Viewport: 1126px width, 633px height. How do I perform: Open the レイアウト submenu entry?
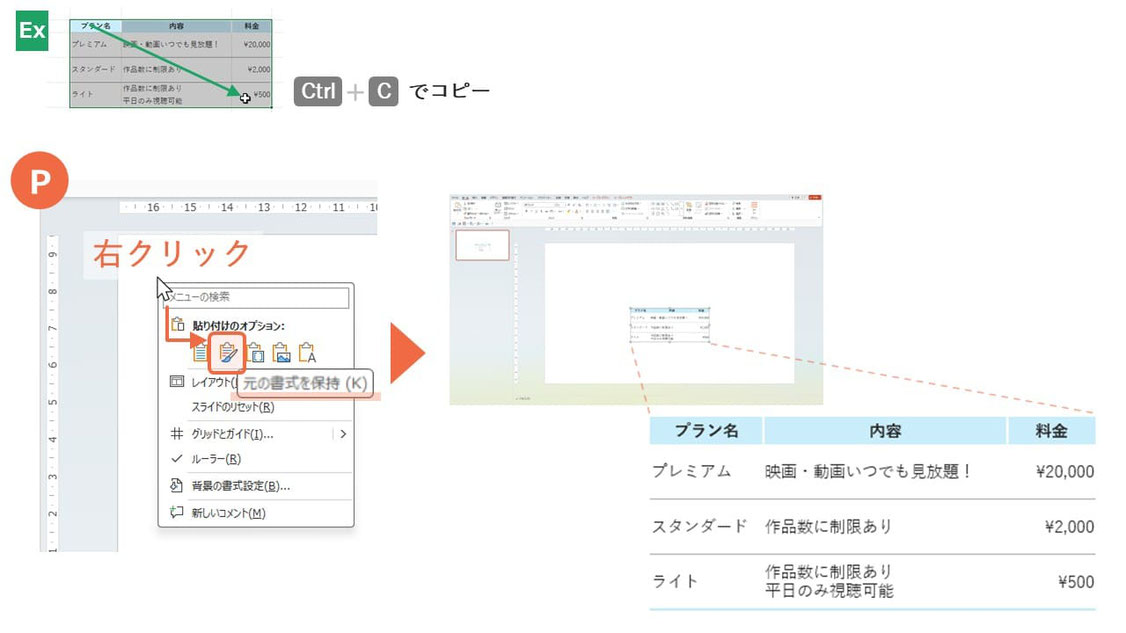(213, 382)
